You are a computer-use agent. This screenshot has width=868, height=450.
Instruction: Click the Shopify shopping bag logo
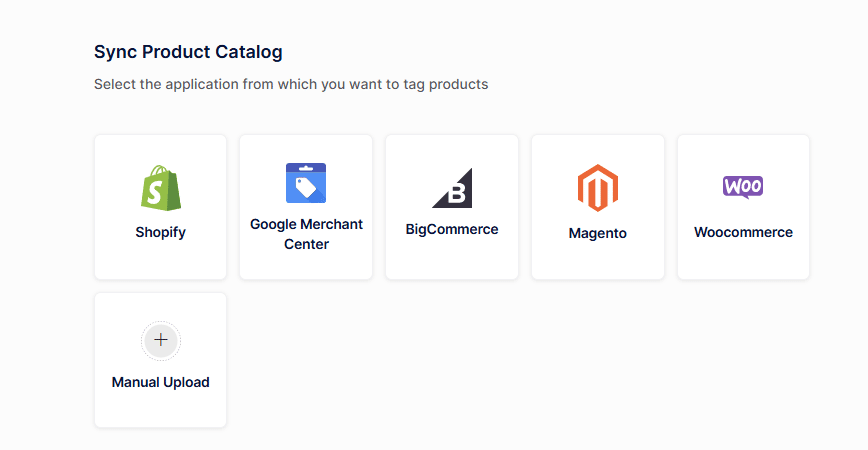coord(160,187)
